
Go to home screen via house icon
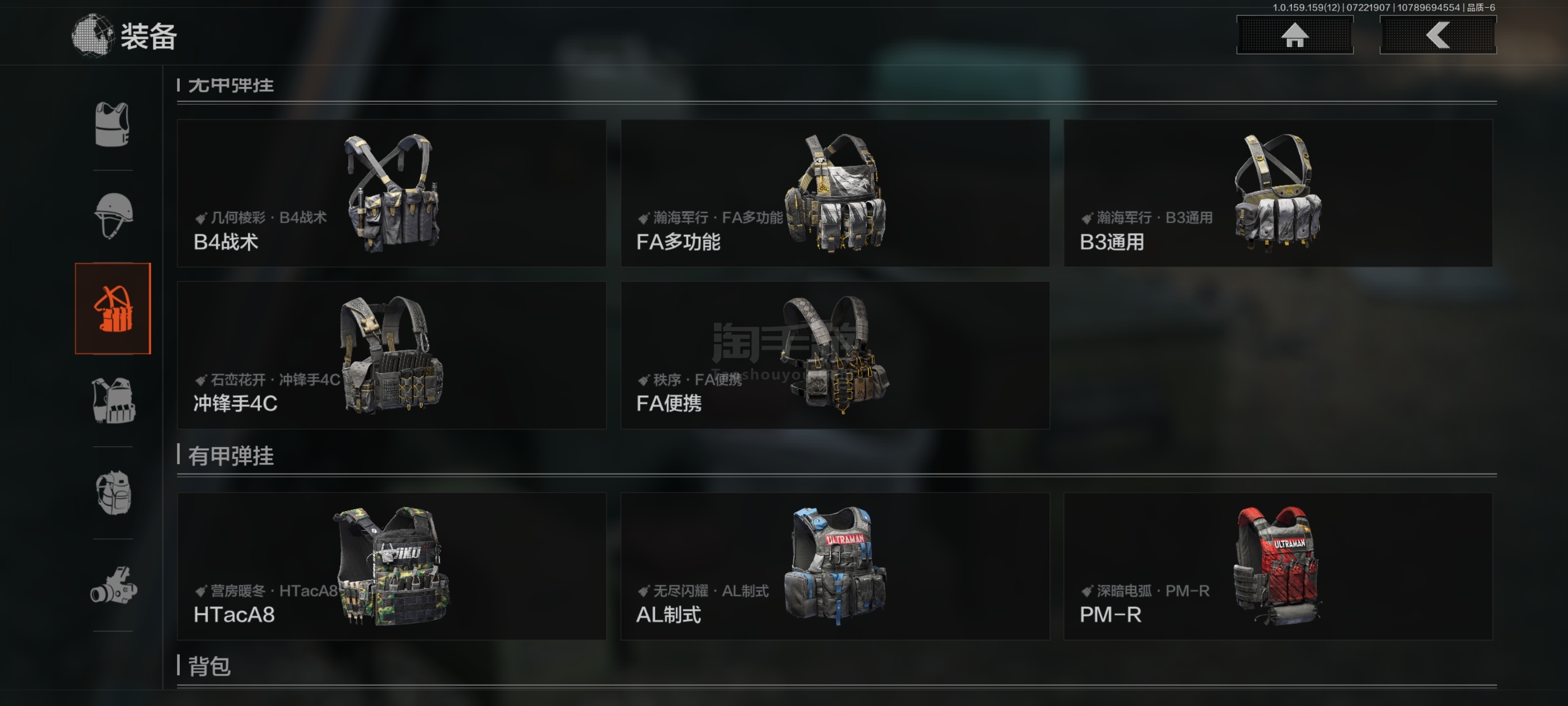tap(1295, 35)
